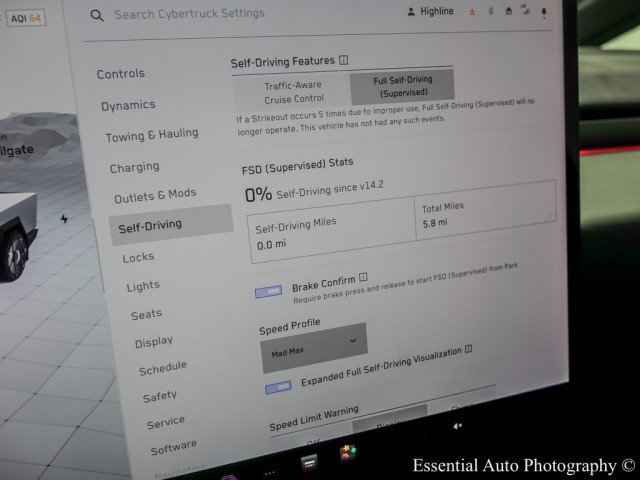Open Outlets & Mods settings
The width and height of the screenshot is (640, 480).
[155, 196]
